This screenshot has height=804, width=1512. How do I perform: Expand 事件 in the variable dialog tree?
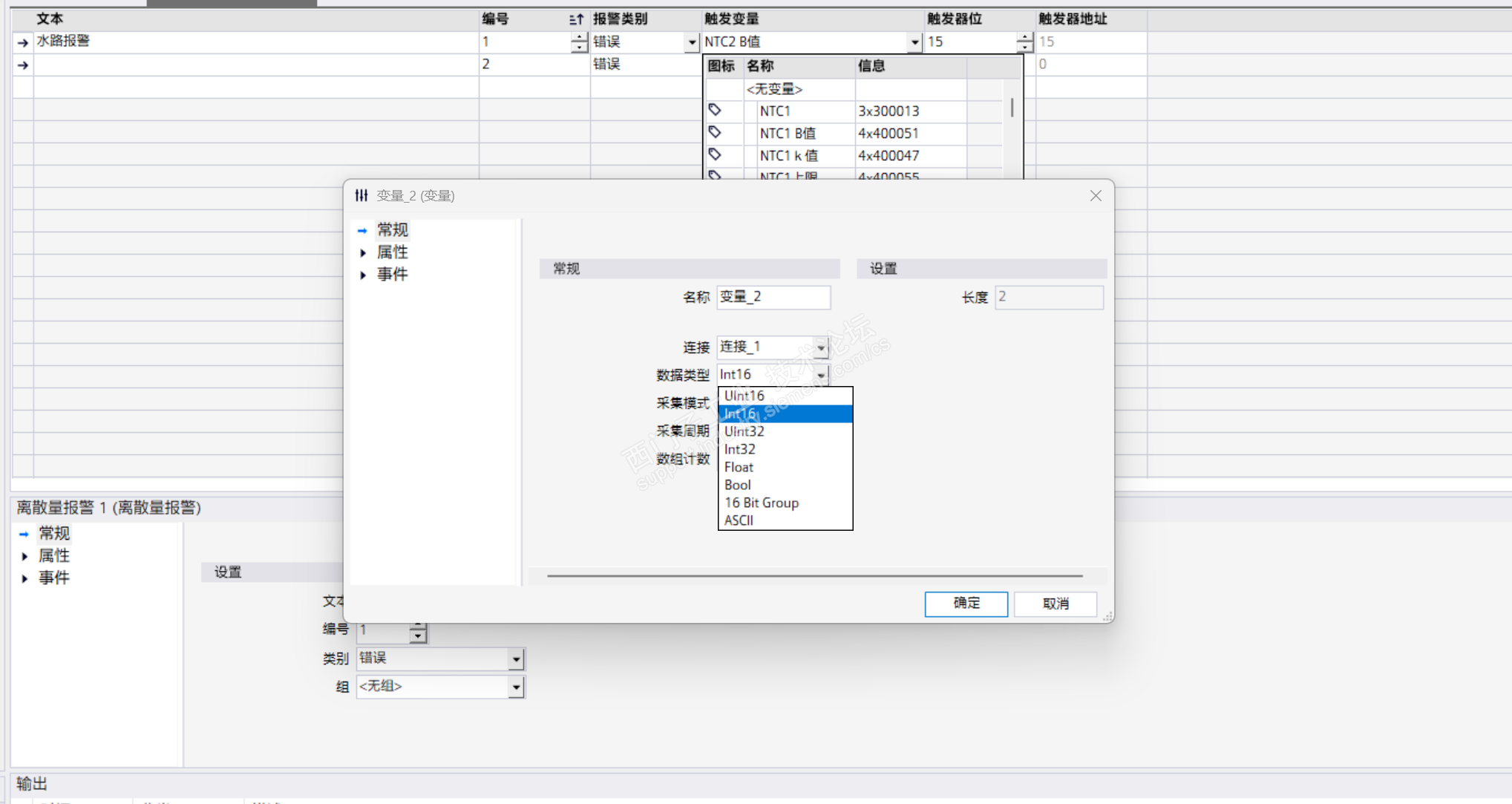pos(363,275)
